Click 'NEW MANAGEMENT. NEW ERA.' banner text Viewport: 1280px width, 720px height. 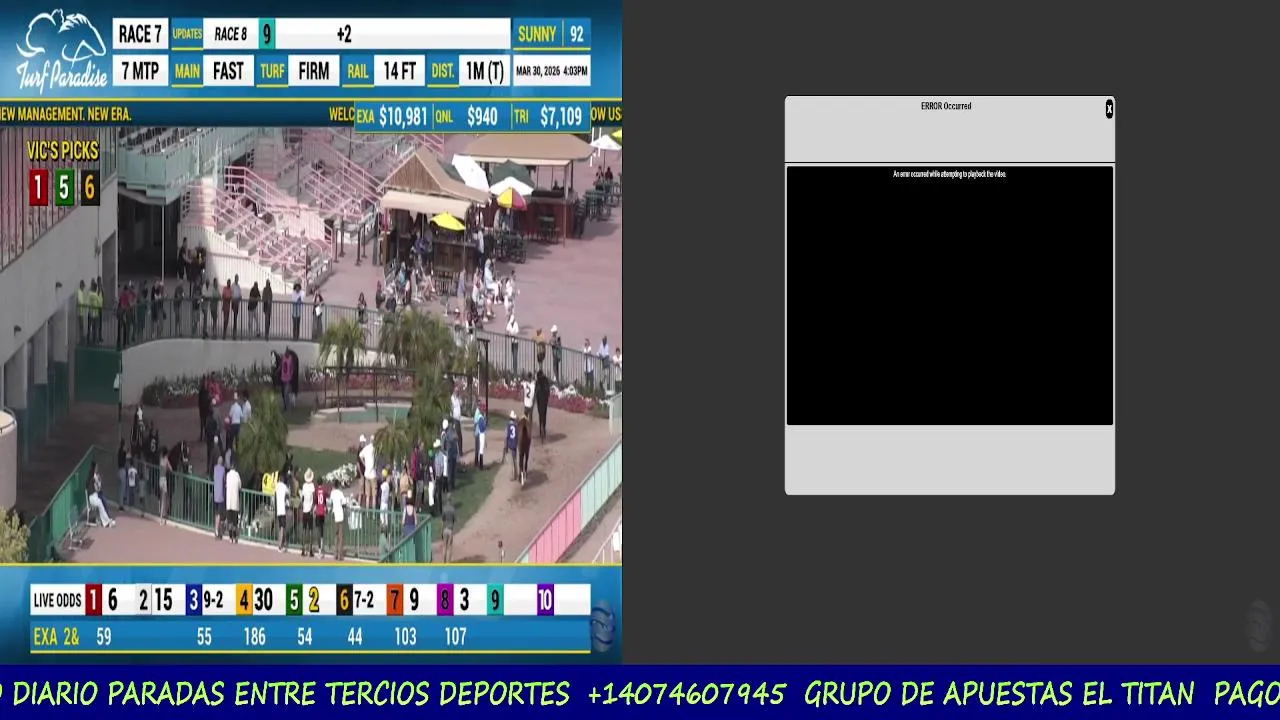(66, 115)
